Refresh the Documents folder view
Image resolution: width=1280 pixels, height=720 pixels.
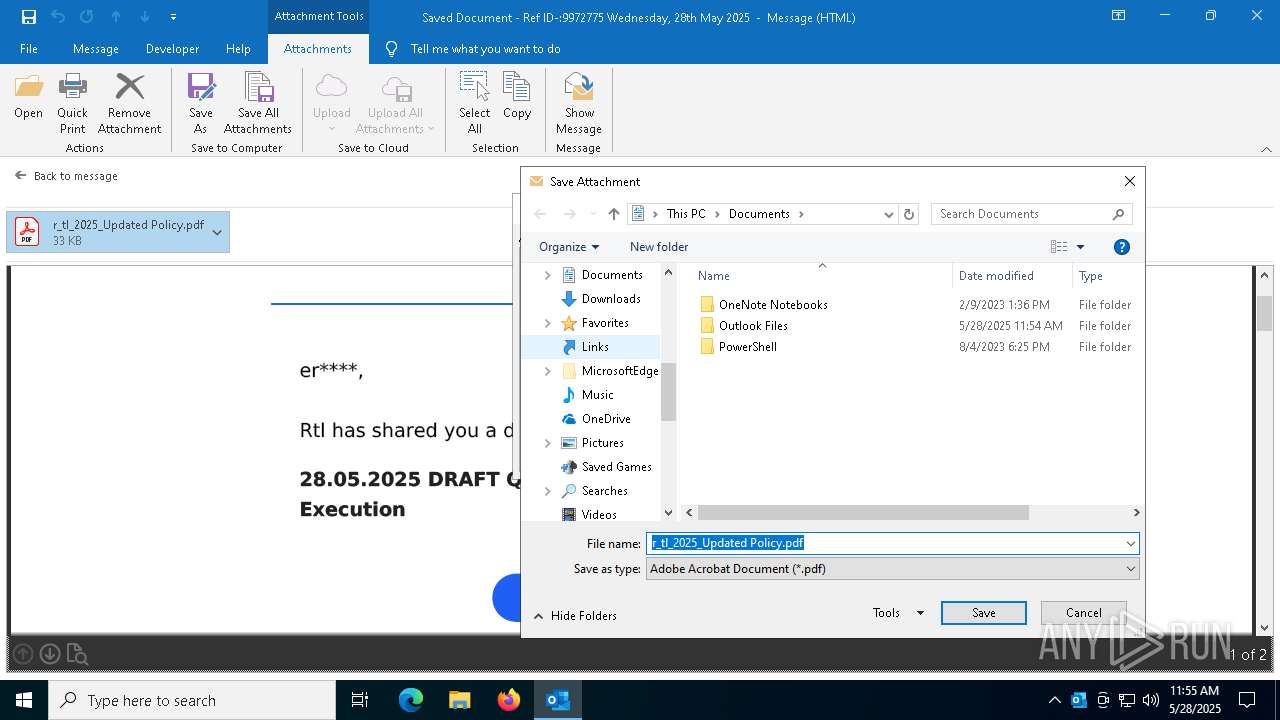tap(909, 214)
